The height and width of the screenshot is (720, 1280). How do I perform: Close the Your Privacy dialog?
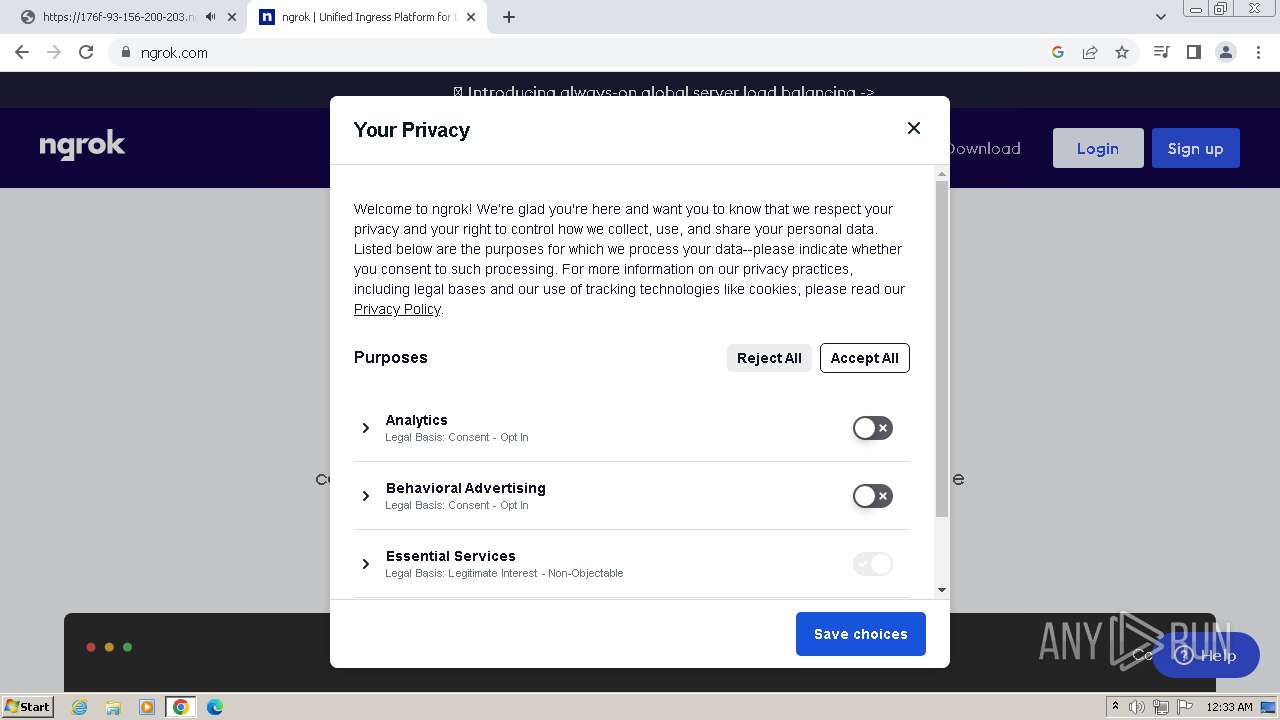[x=913, y=128]
